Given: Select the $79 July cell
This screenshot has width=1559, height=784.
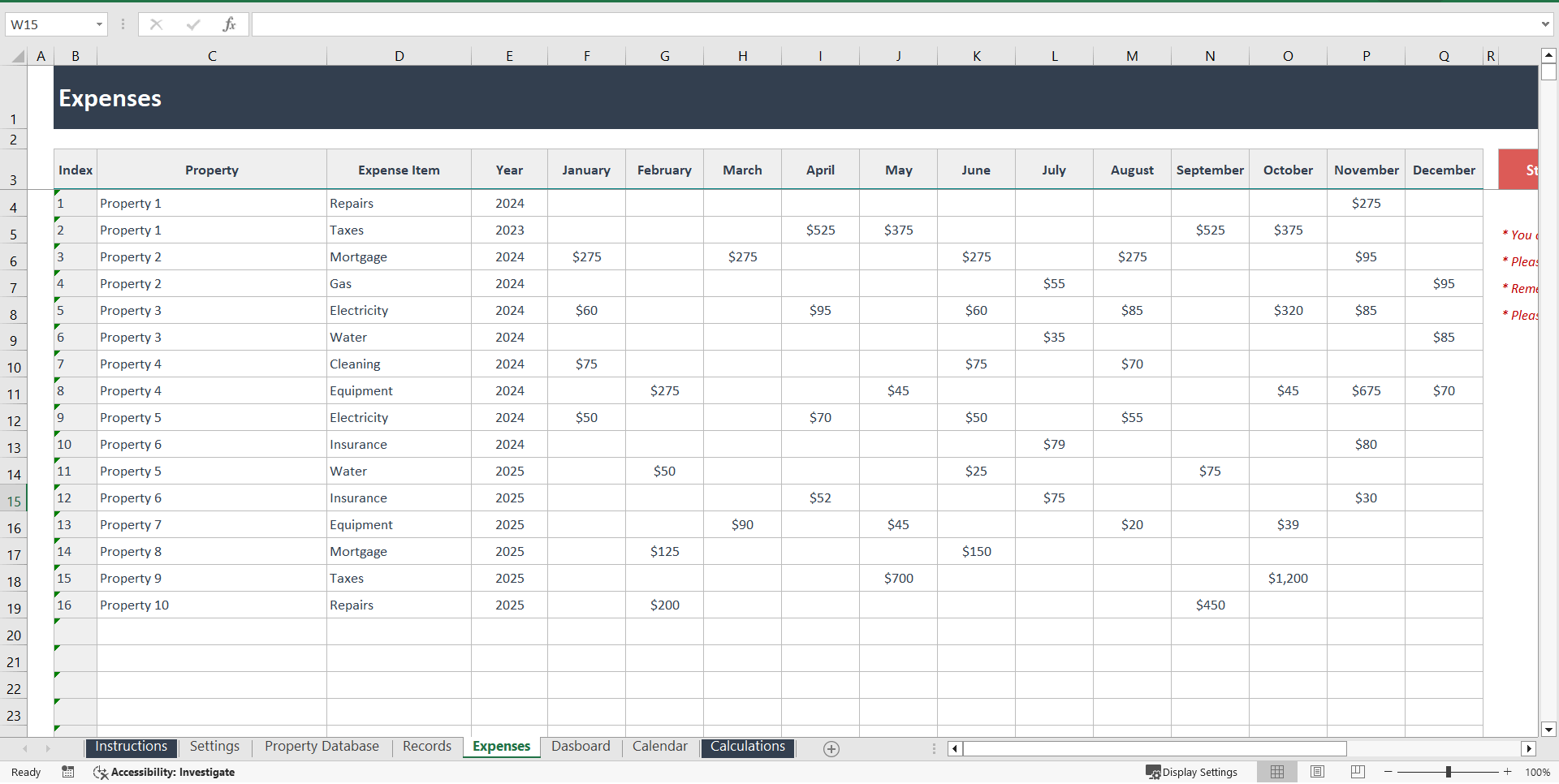Looking at the screenshot, I should click(1054, 444).
